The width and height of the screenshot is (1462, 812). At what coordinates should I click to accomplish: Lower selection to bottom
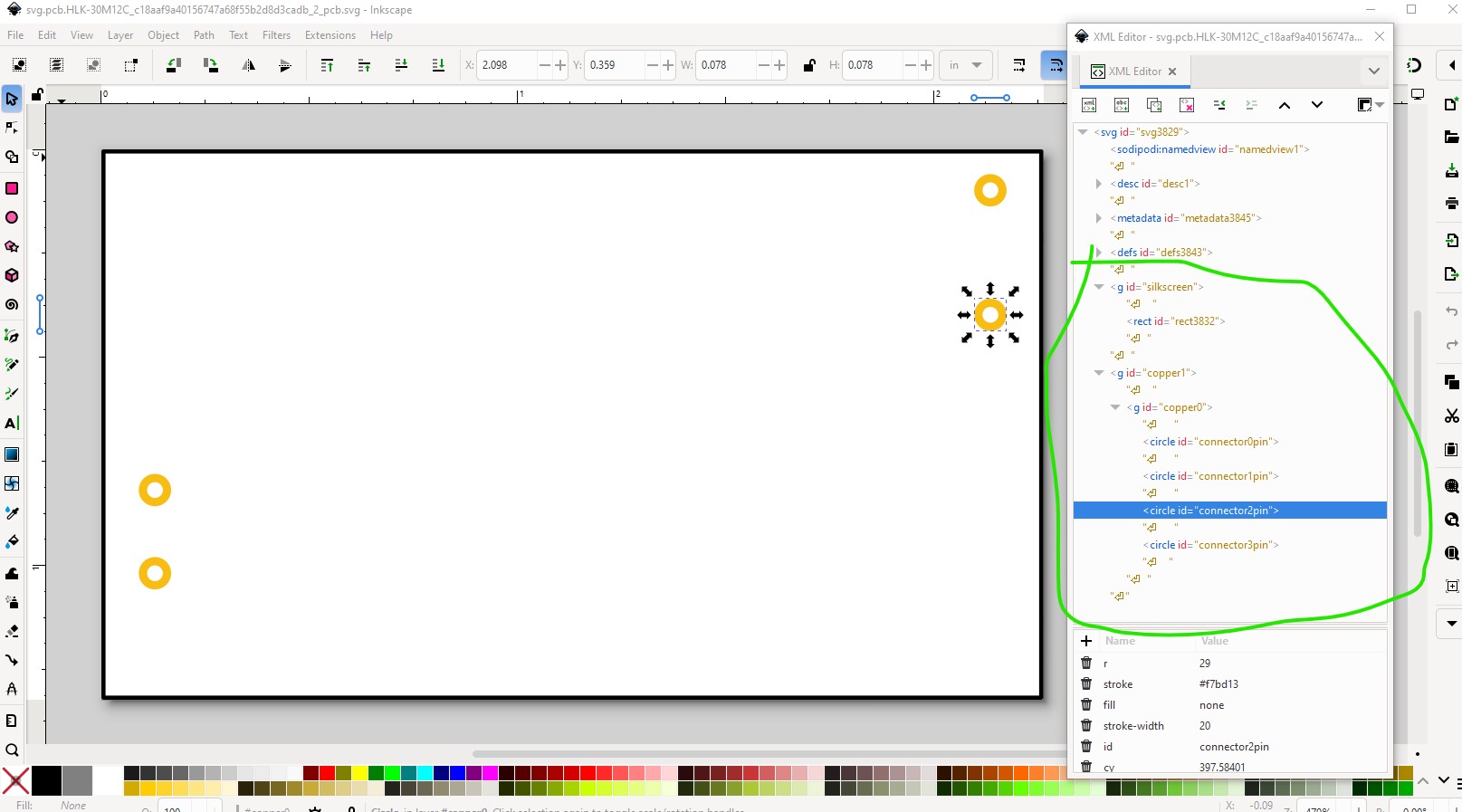coord(438,65)
